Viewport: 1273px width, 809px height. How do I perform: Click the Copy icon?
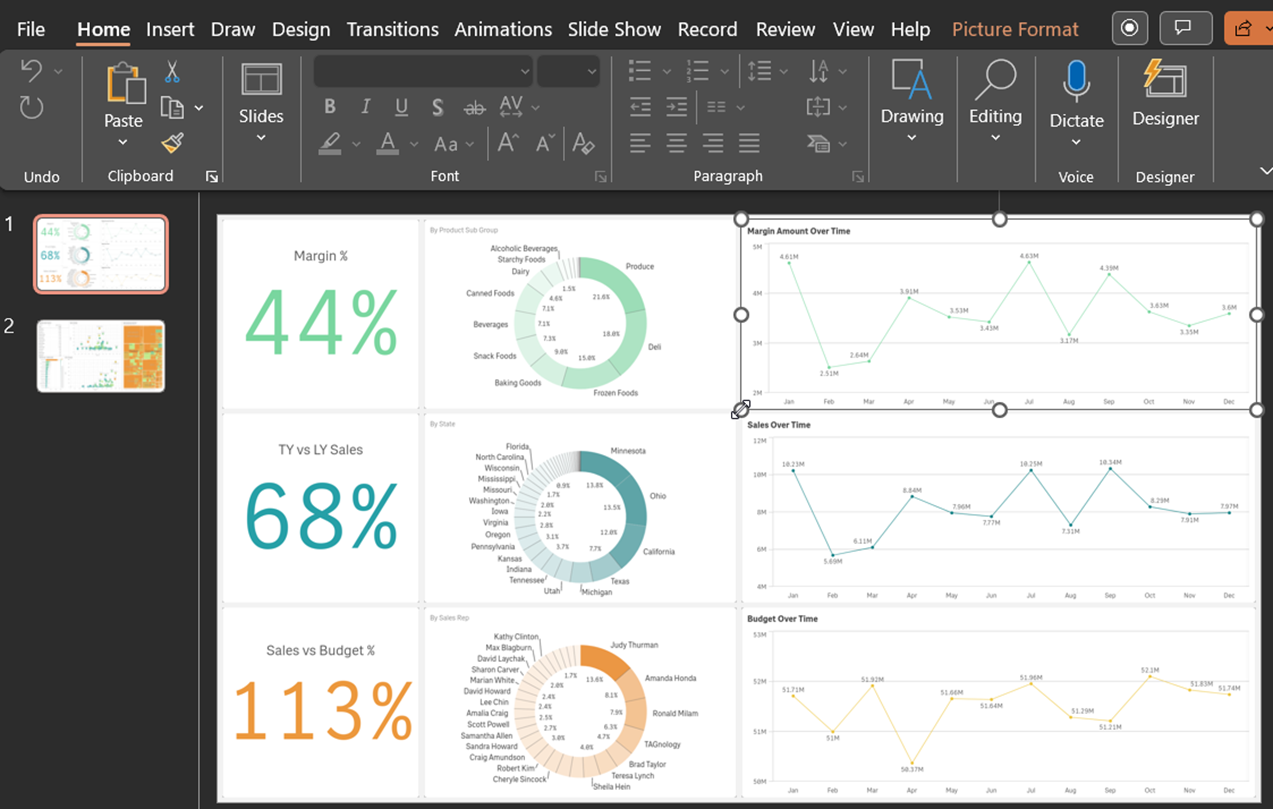pyautogui.click(x=172, y=108)
